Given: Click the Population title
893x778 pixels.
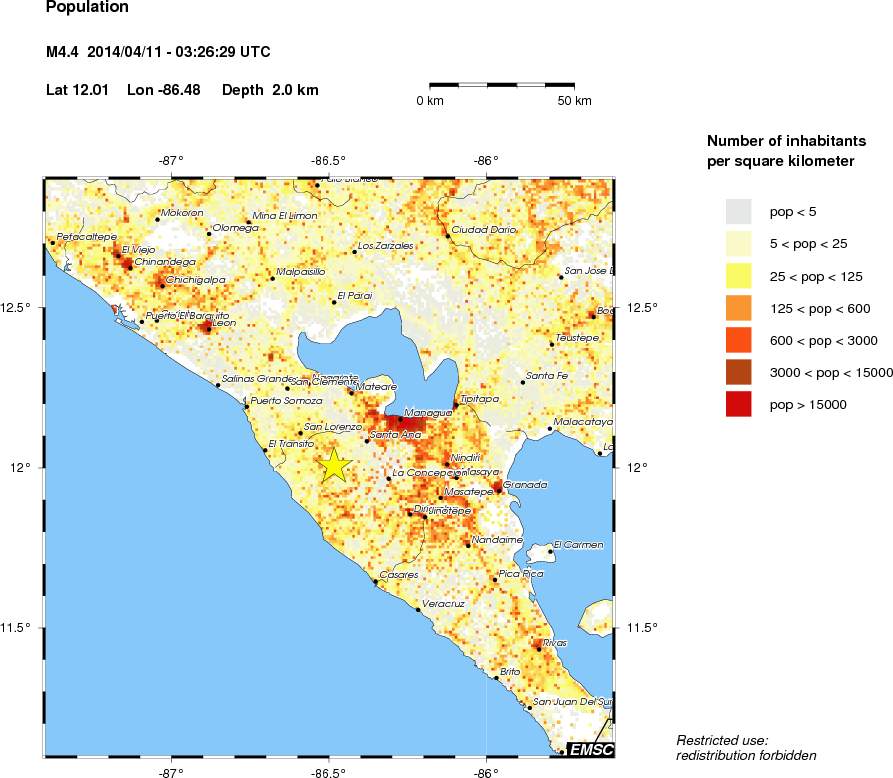Looking at the screenshot, I should tap(85, 8).
